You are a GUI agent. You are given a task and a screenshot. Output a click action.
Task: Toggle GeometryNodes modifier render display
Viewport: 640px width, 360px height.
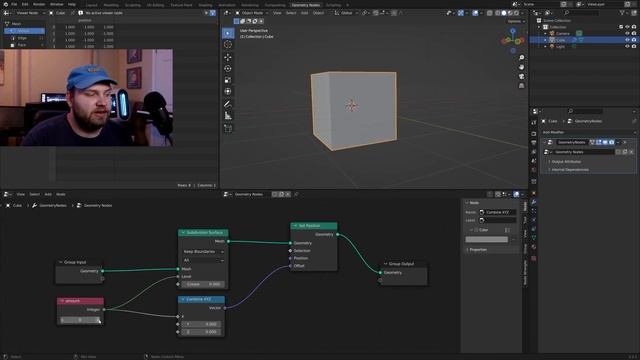[x=611, y=142]
